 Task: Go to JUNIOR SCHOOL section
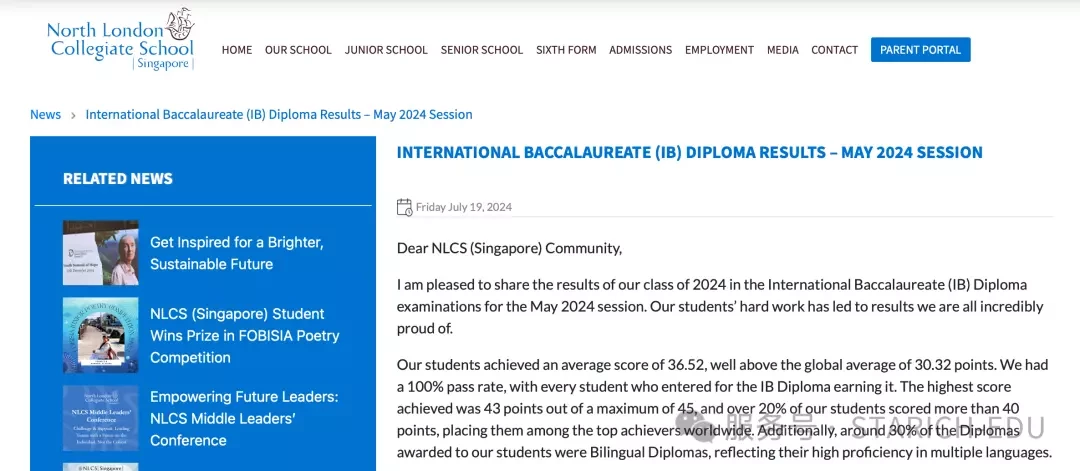coord(386,50)
